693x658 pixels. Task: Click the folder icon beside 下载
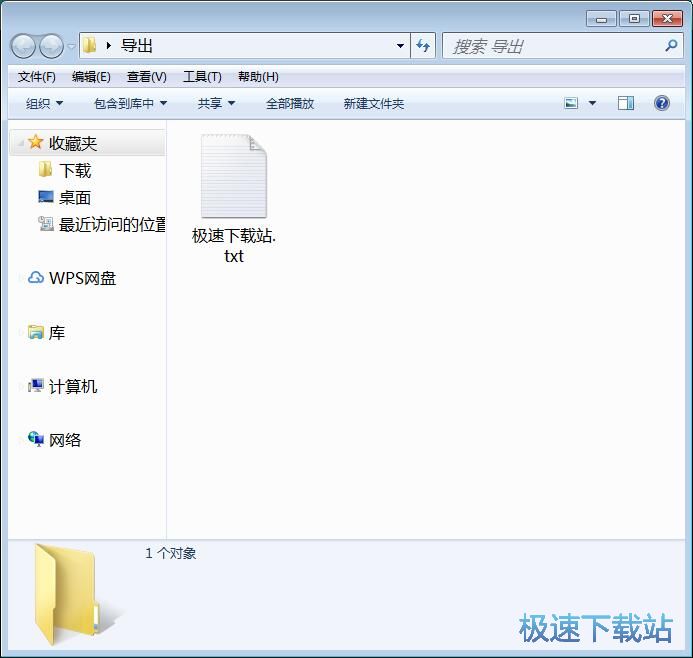(x=45, y=169)
